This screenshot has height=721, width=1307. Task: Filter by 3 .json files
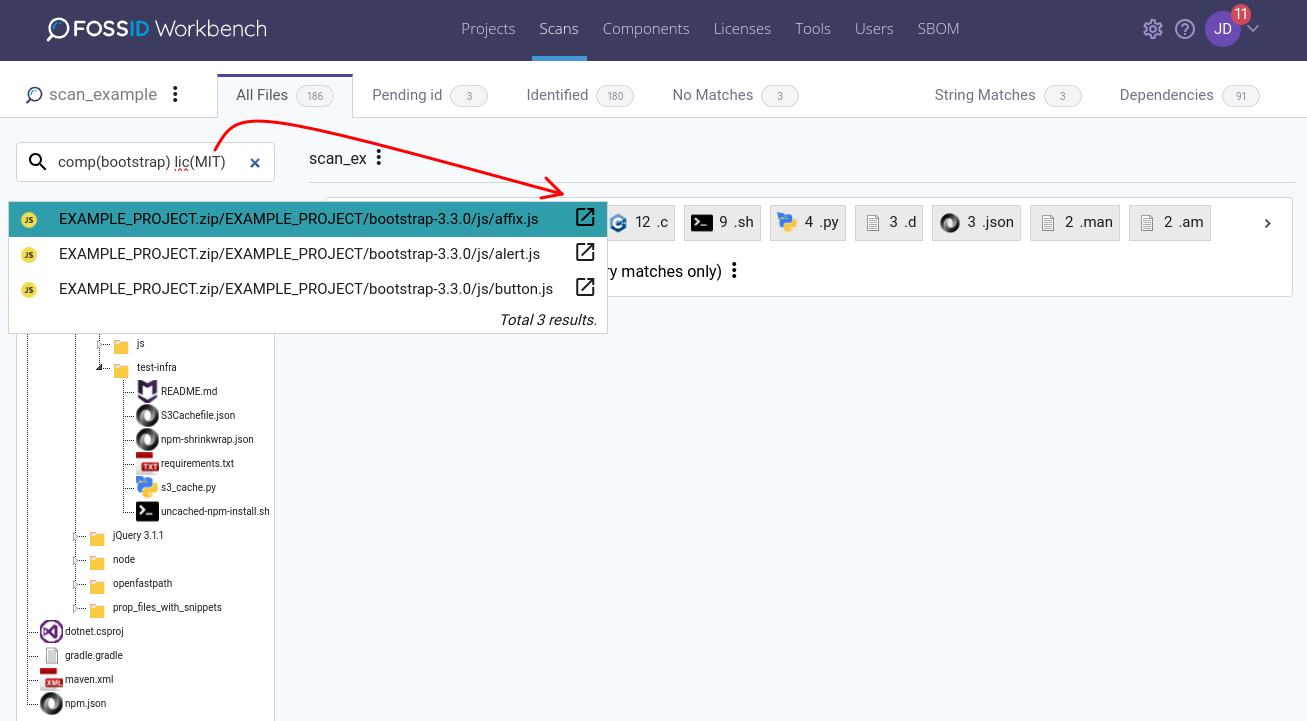(x=977, y=223)
